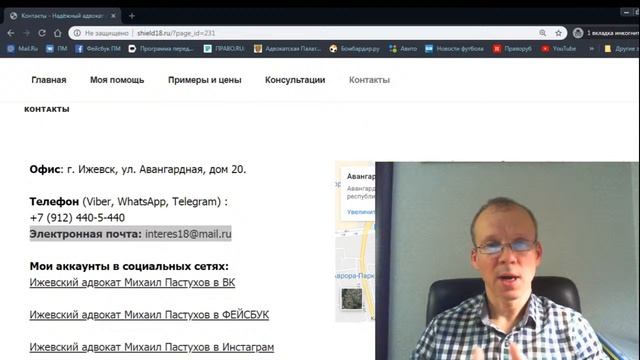Click the Телефон (Viber, WhatsApp, Telegram) label

pyautogui.click(x=129, y=202)
